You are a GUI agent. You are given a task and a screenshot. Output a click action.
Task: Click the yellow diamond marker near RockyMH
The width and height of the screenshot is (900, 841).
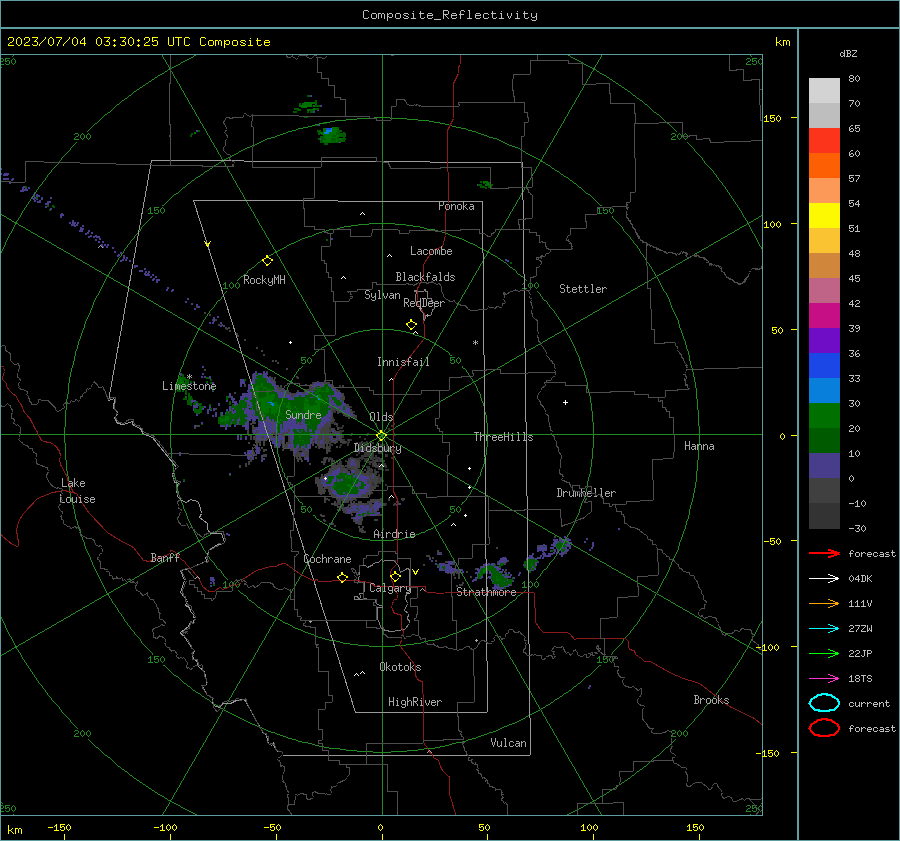pos(267,261)
